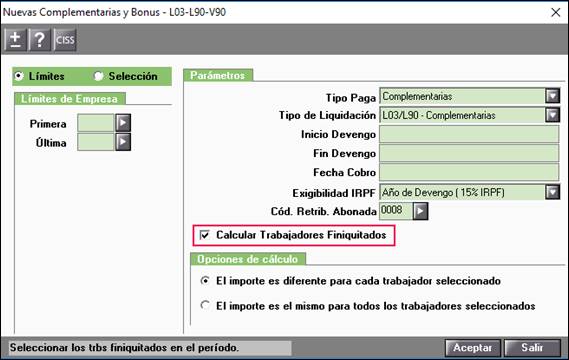Open lookup arrow next to Primera field
Image resolution: width=569 pixels, height=360 pixels.
(123, 123)
